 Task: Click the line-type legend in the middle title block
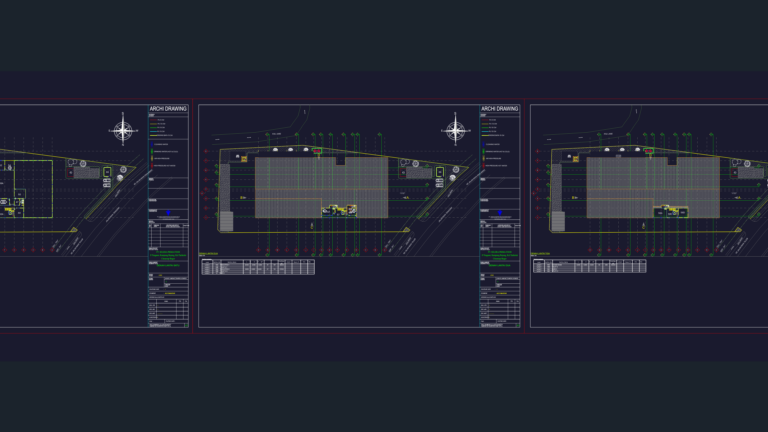pyautogui.click(x=494, y=127)
